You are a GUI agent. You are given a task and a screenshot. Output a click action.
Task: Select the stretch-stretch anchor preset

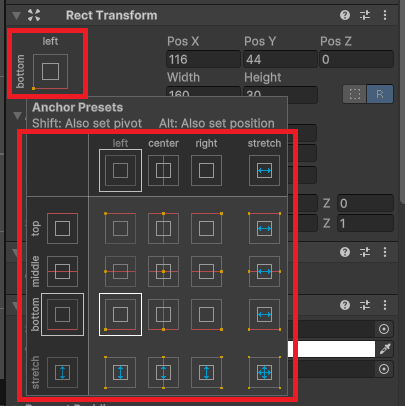pyautogui.click(x=264, y=372)
